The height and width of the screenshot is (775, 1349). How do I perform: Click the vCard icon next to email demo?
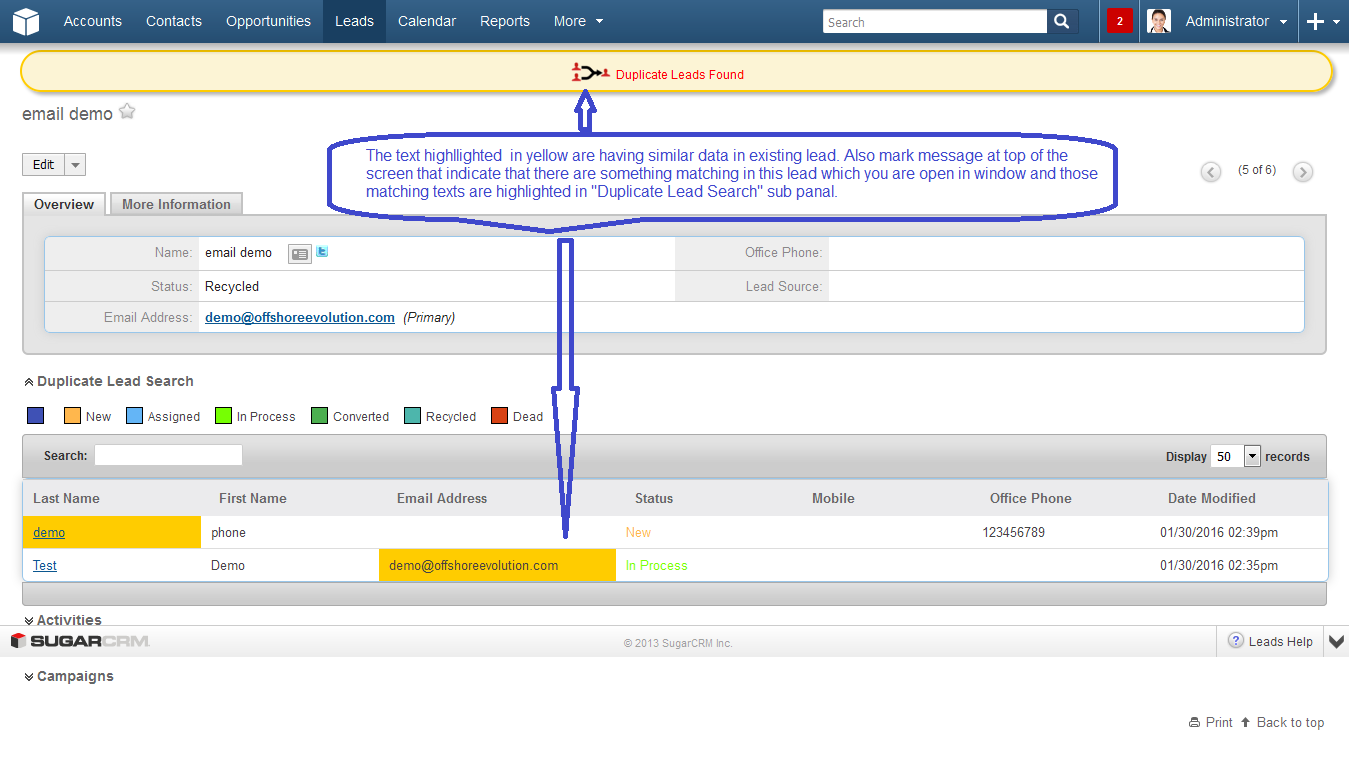[299, 253]
